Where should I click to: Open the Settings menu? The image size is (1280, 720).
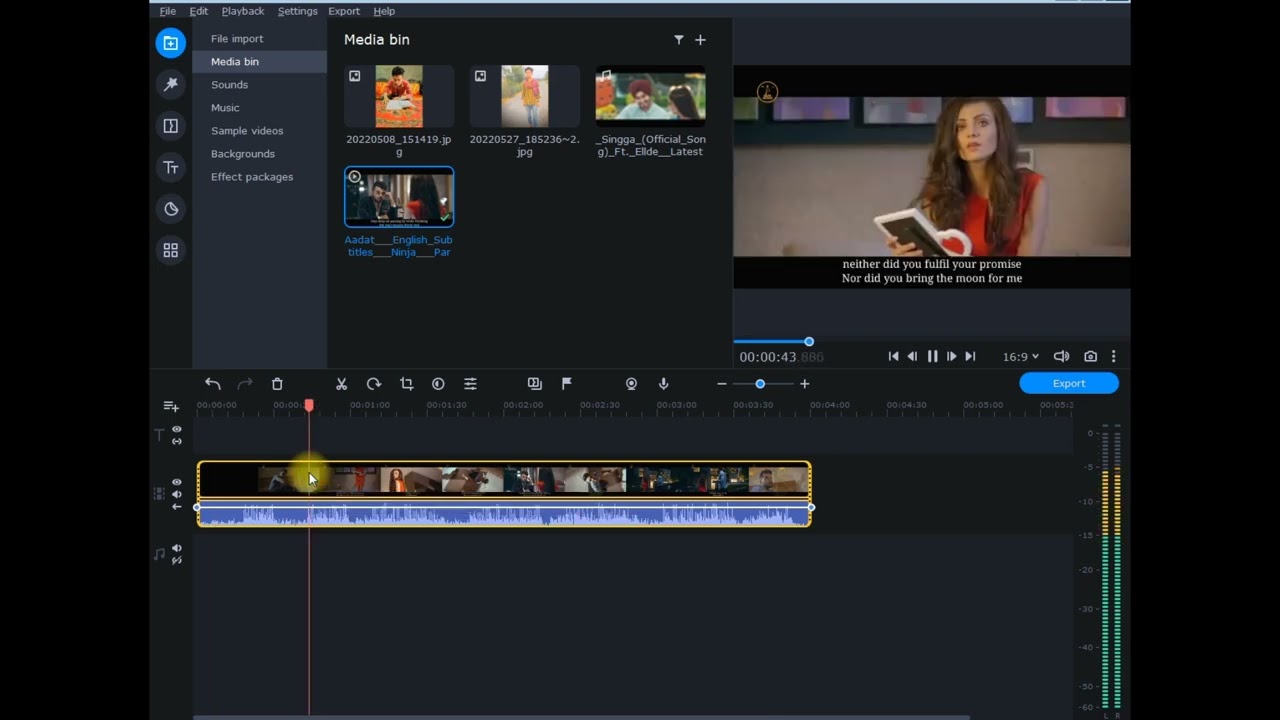click(297, 11)
